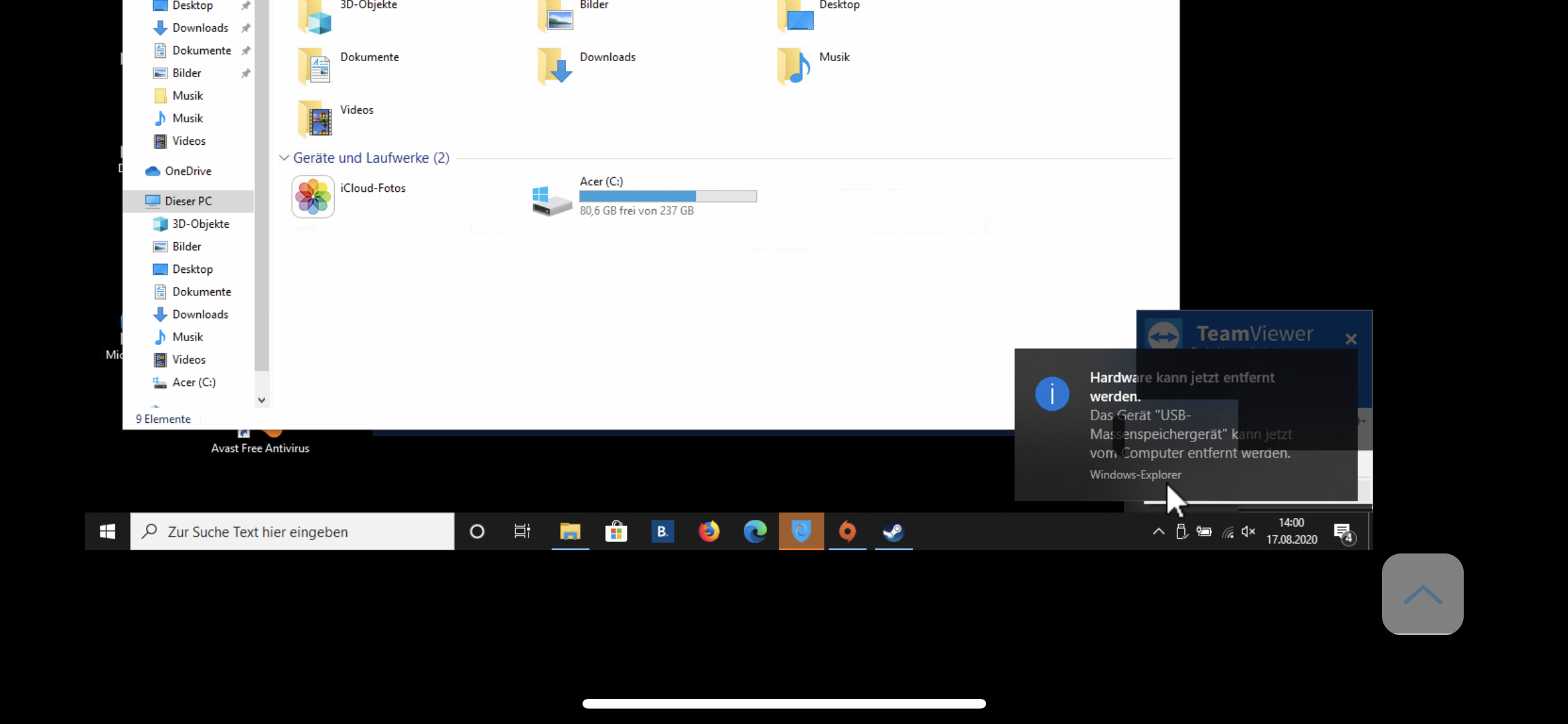Open Microsoft Store taskbar icon

point(616,532)
